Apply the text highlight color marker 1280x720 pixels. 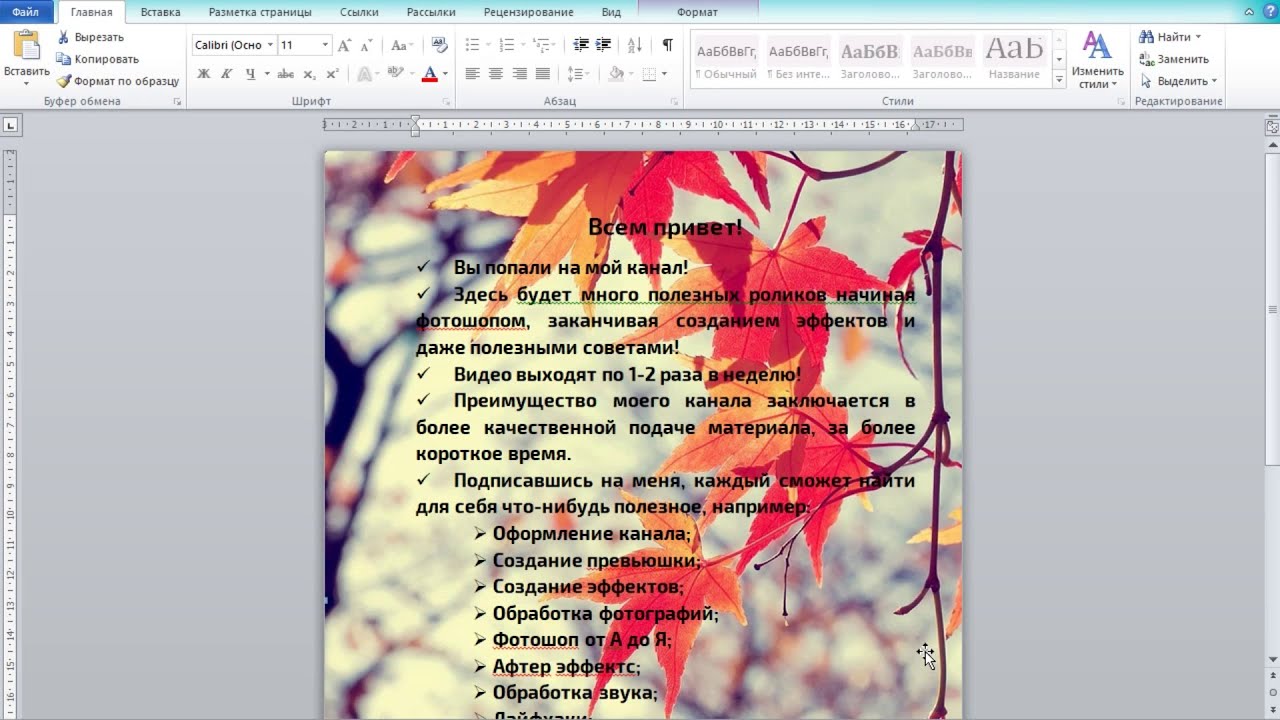coord(394,74)
